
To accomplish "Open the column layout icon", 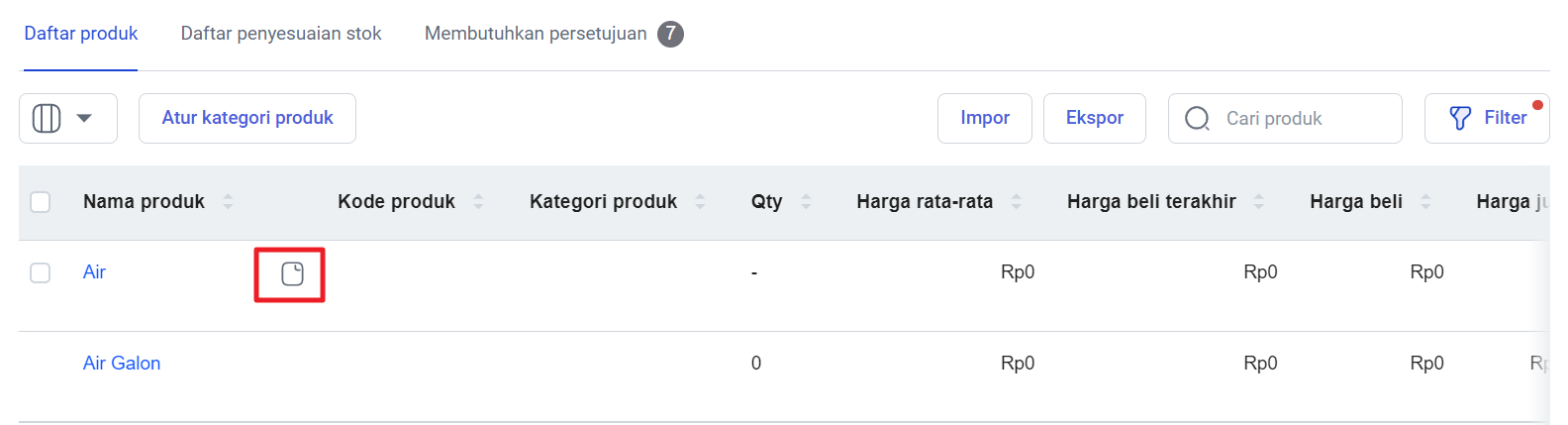I will 47,118.
